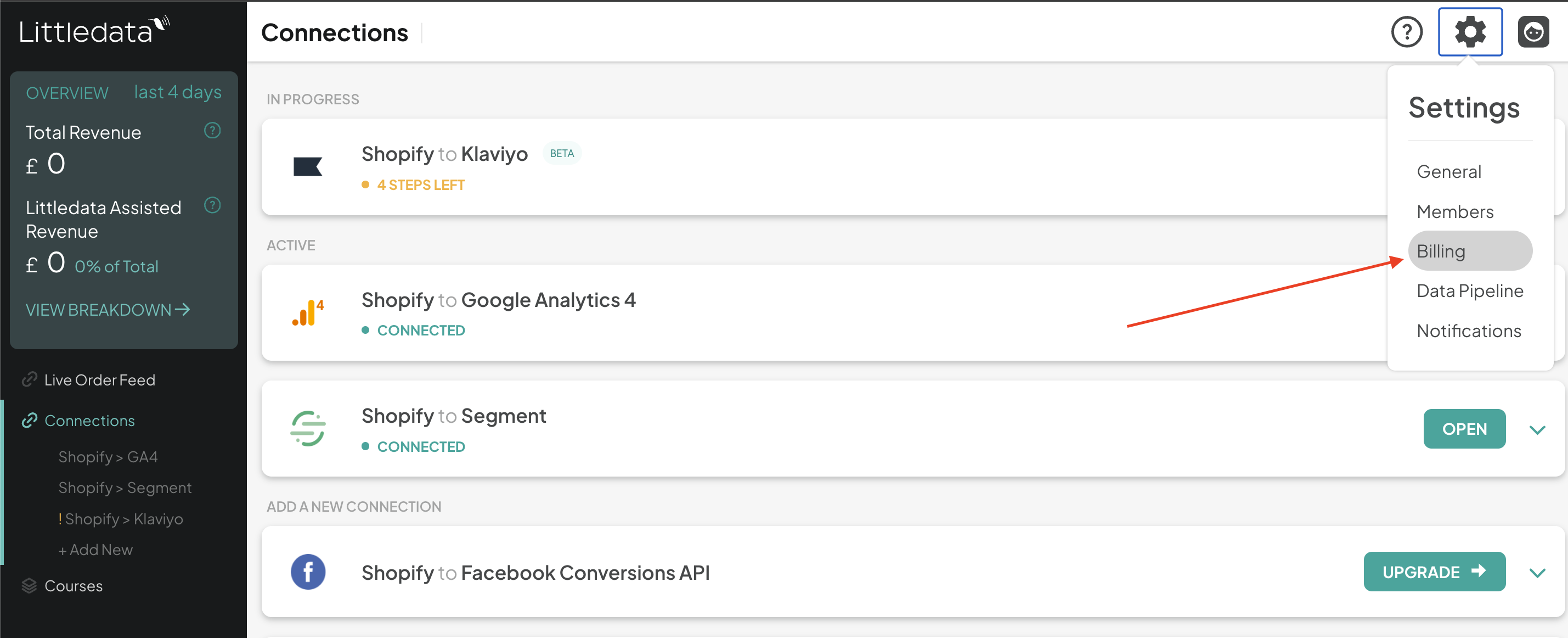Click the Google Analytics 4 logo icon
The height and width of the screenshot is (638, 1568).
click(x=308, y=312)
